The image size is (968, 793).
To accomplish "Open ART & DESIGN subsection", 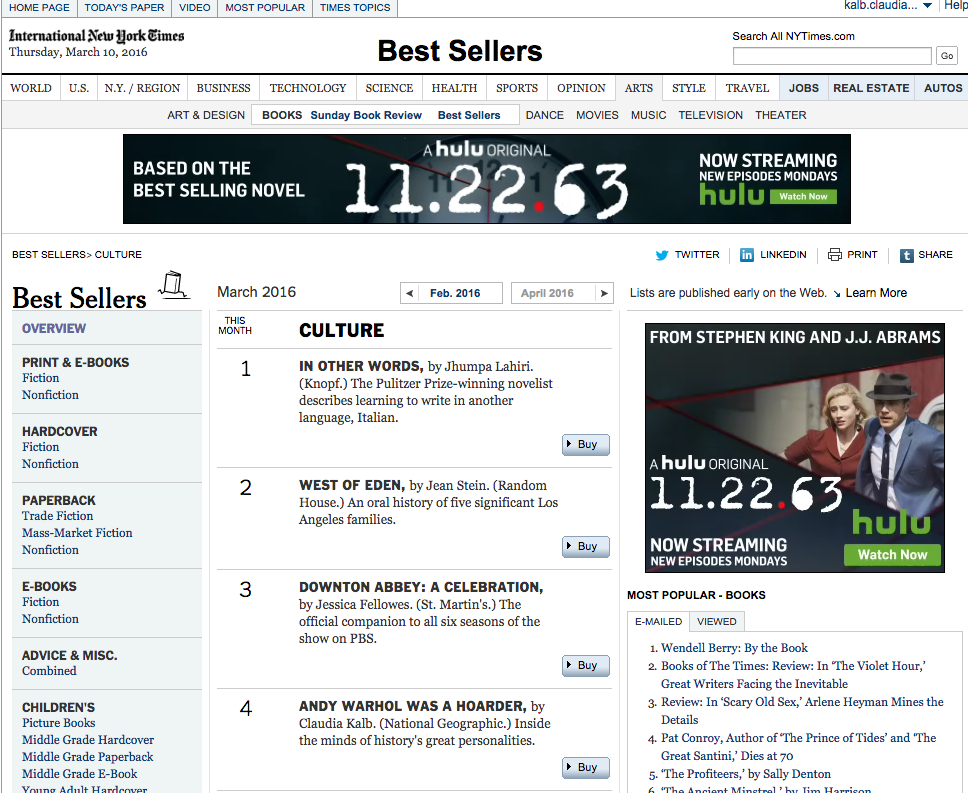I will pyautogui.click(x=206, y=115).
